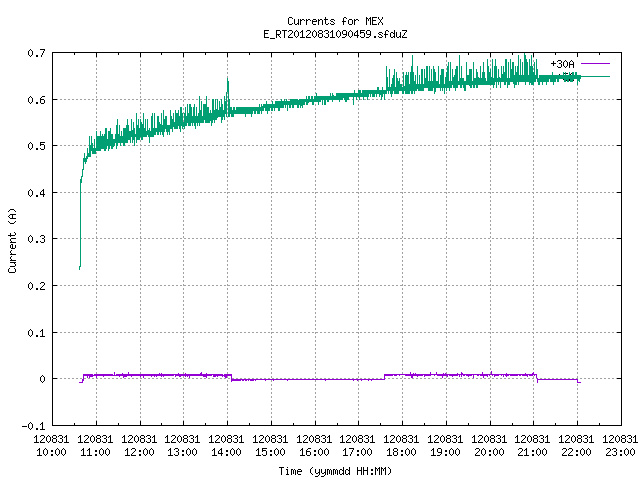Click the 0.6 y-axis tick label
Screen dimensions: 640x480
tap(36, 100)
